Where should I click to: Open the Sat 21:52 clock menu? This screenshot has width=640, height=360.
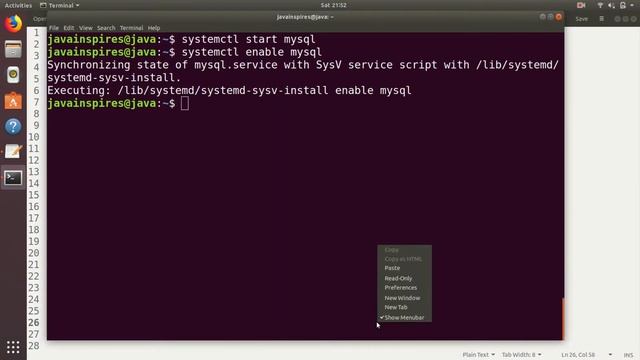point(333,5)
